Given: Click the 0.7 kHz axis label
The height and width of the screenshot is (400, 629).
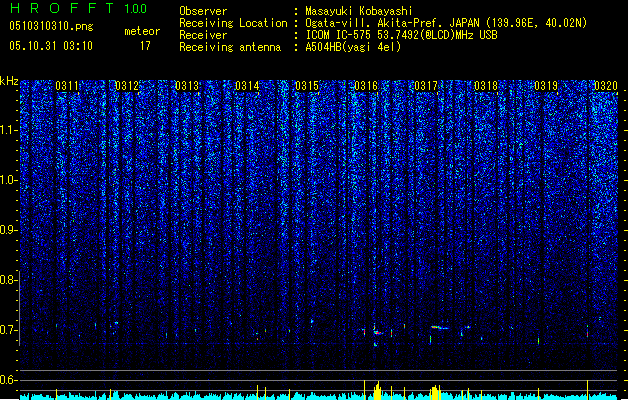Looking at the screenshot, I should coord(8,330).
